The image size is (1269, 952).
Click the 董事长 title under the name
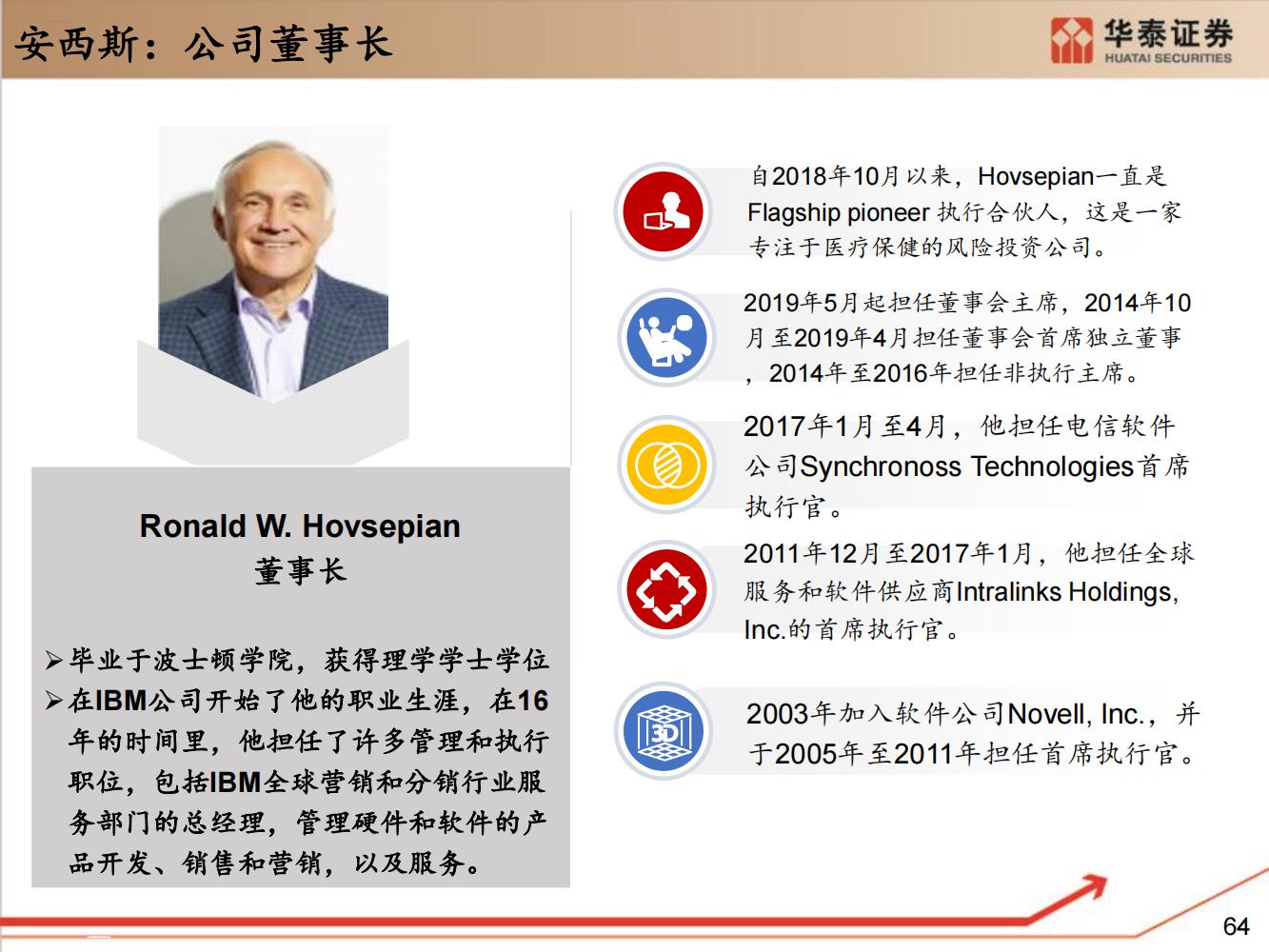pos(300,571)
